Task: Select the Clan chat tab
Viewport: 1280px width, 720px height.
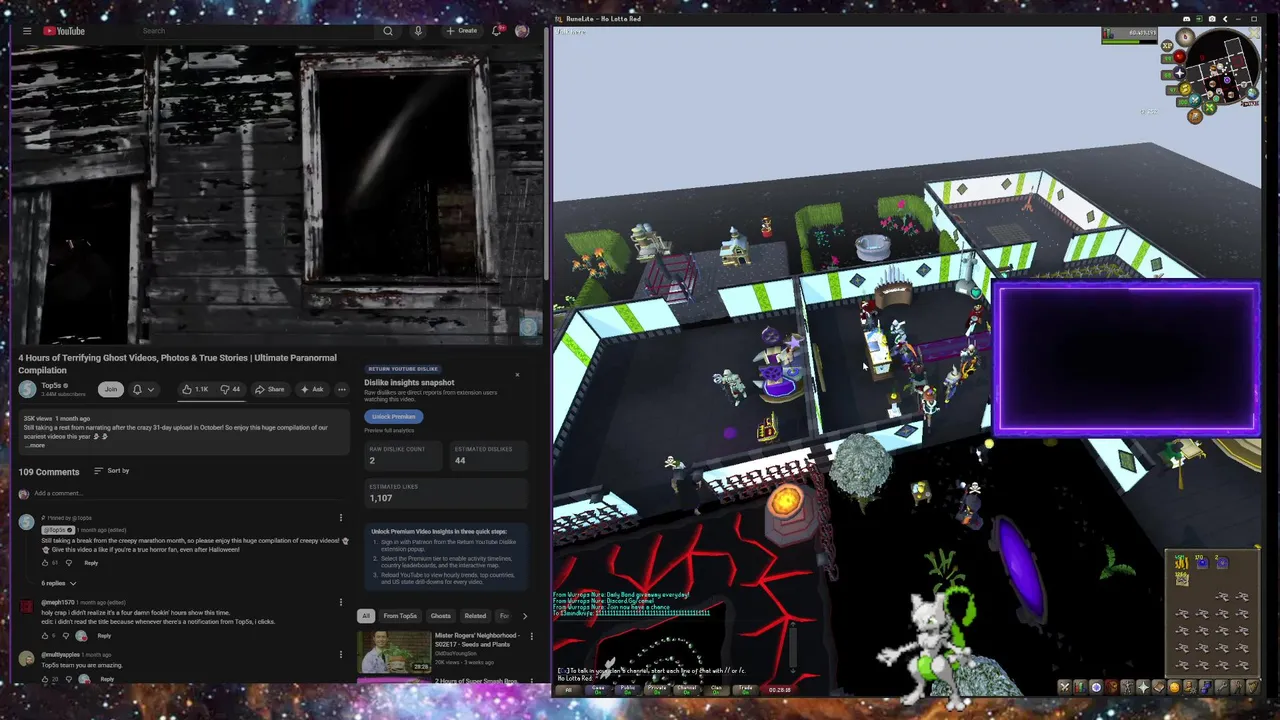Action: click(x=716, y=689)
